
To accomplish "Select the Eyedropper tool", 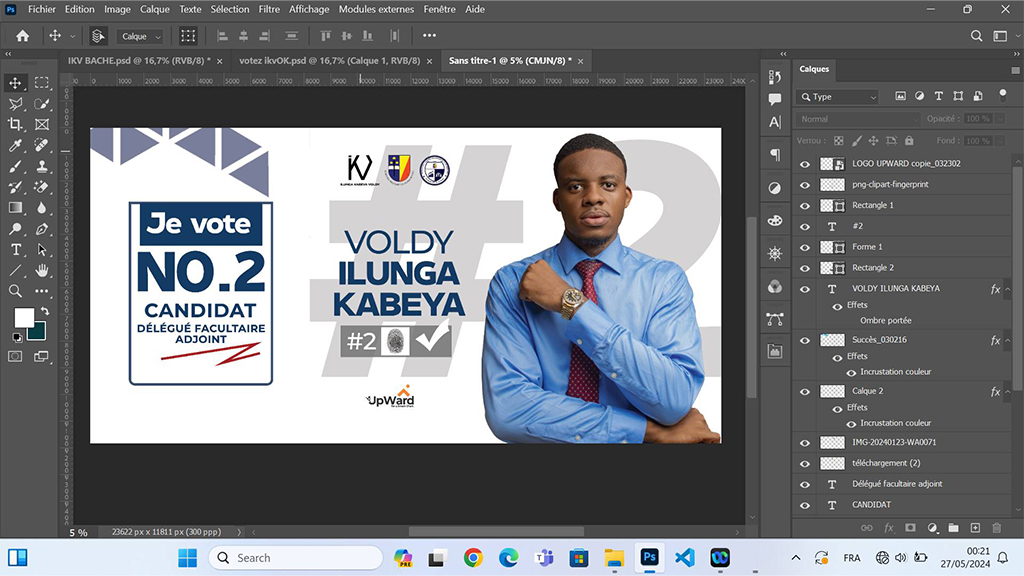I will click(15, 145).
